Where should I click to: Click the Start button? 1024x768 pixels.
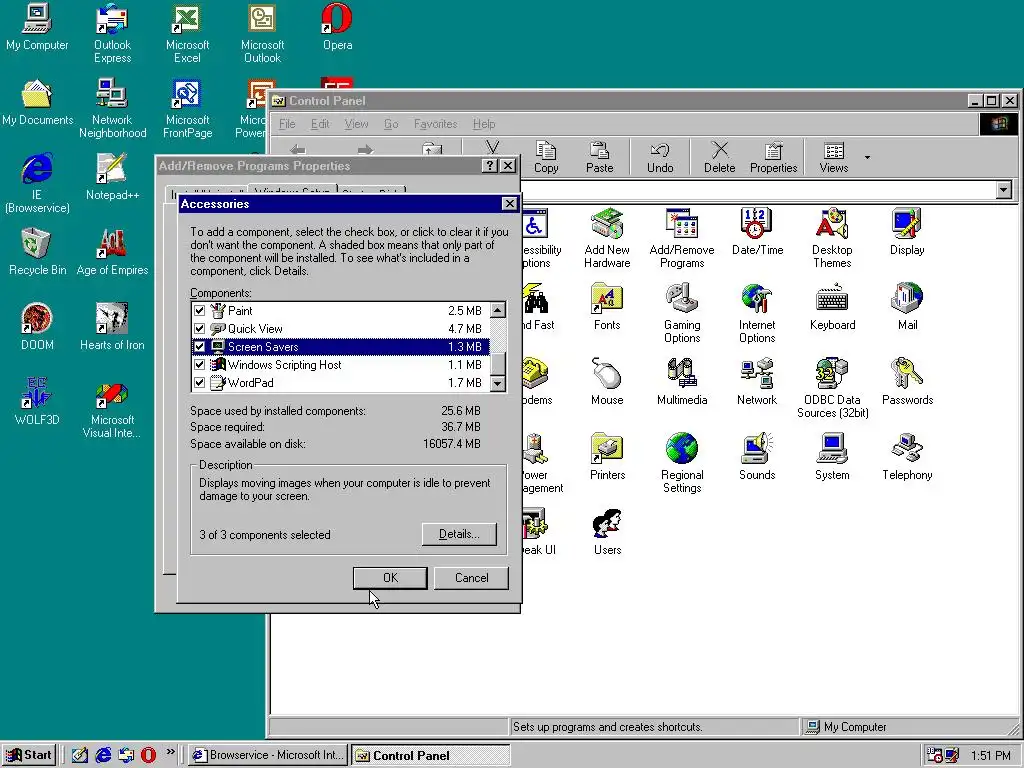pos(29,756)
